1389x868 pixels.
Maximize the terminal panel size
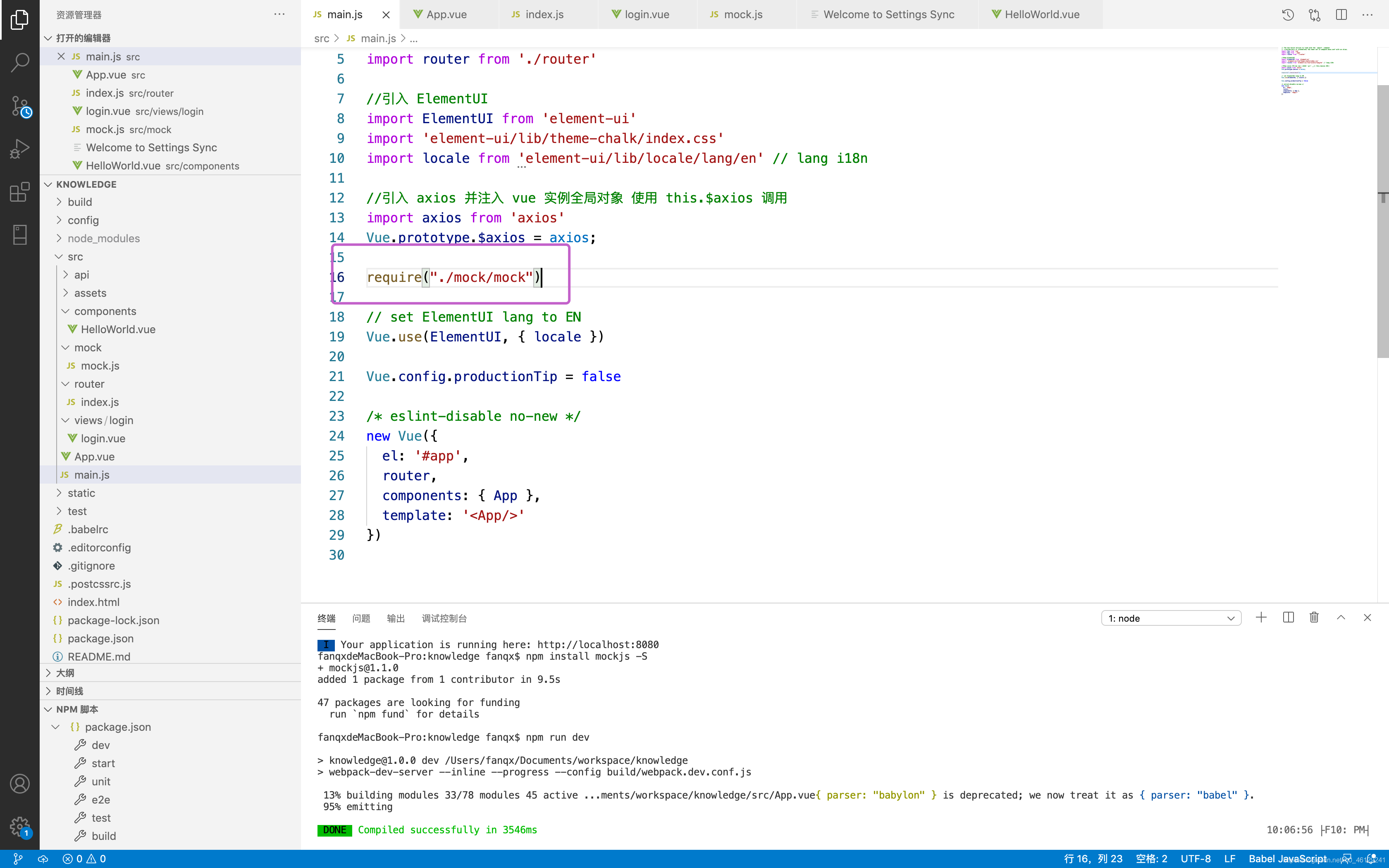(x=1341, y=618)
